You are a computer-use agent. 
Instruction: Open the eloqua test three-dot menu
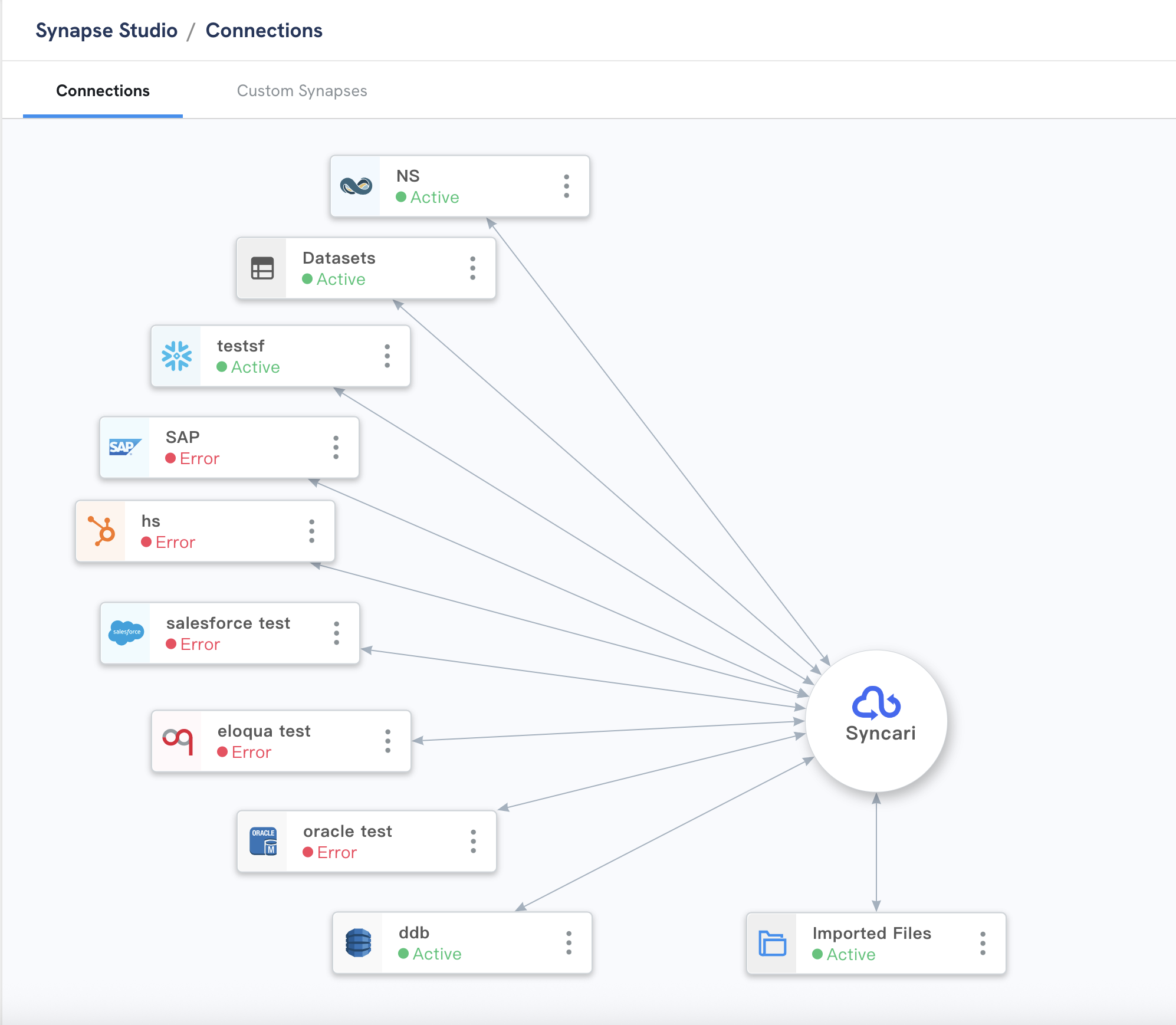tap(387, 741)
